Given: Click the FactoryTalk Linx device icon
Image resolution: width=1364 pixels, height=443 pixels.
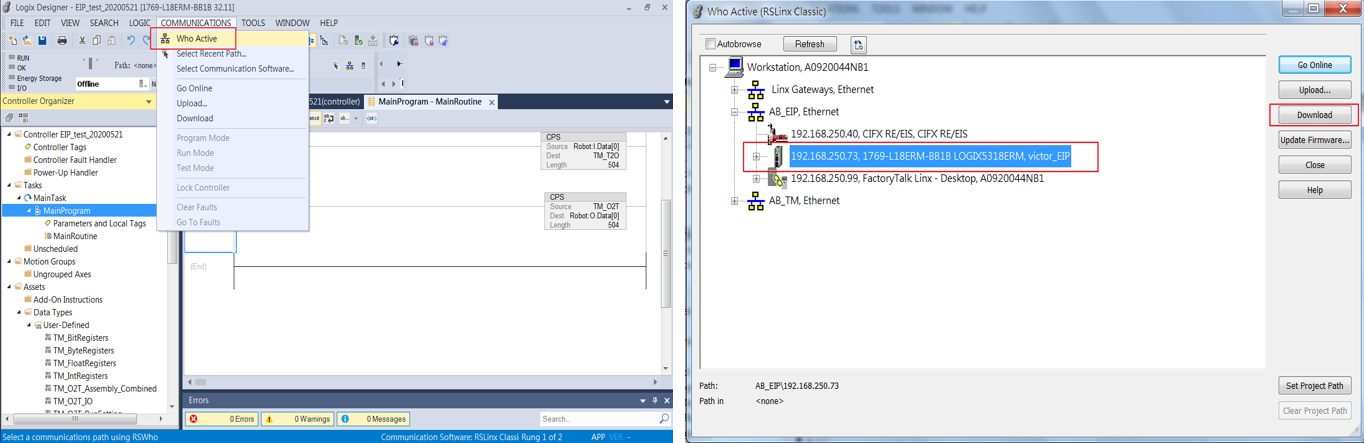Looking at the screenshot, I should (778, 179).
